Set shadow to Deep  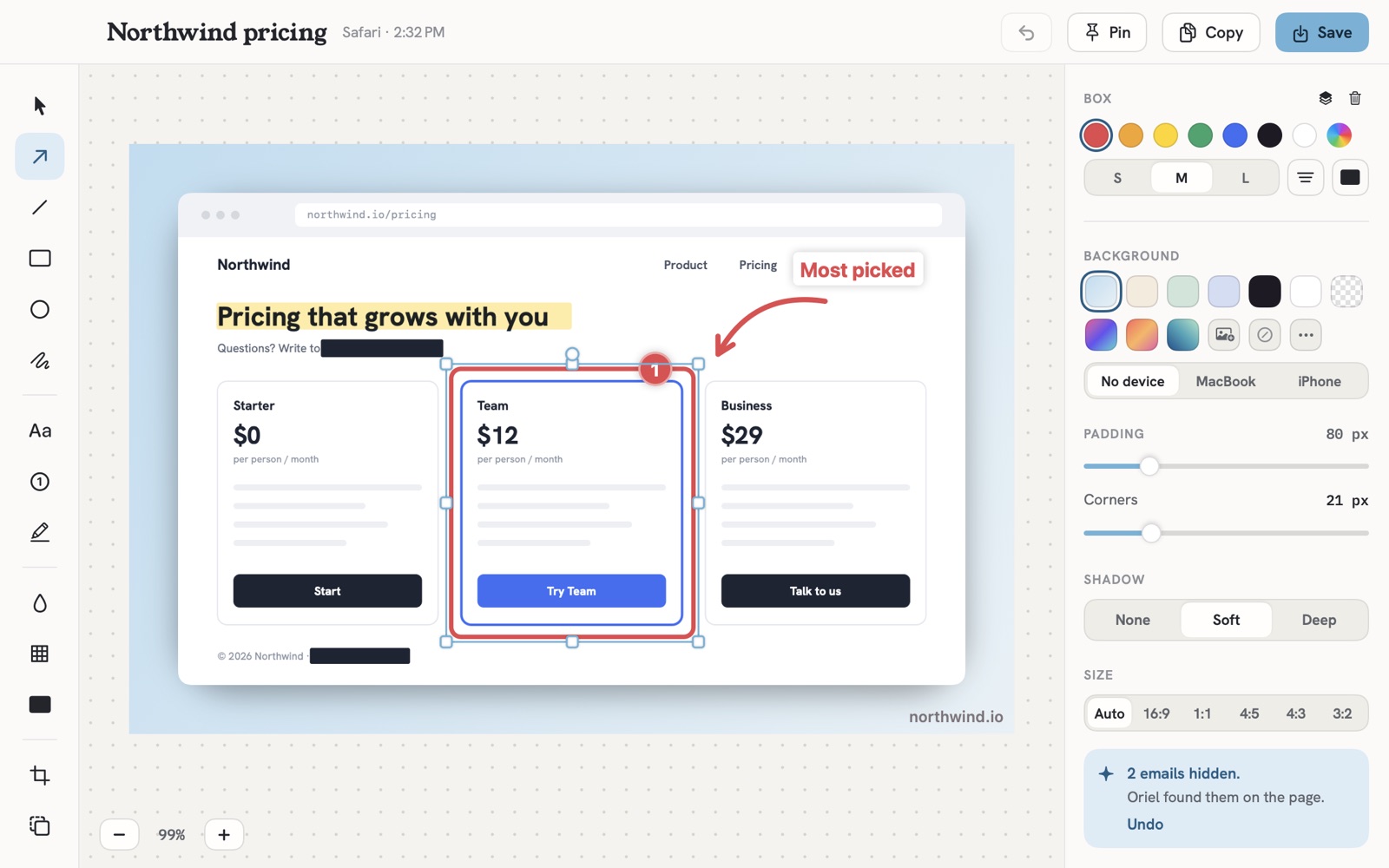click(1319, 620)
